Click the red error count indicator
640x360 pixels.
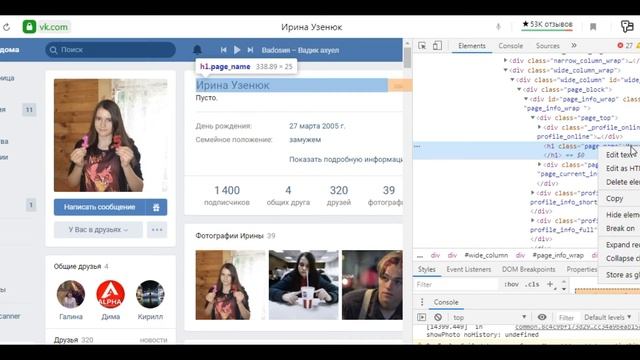point(625,46)
